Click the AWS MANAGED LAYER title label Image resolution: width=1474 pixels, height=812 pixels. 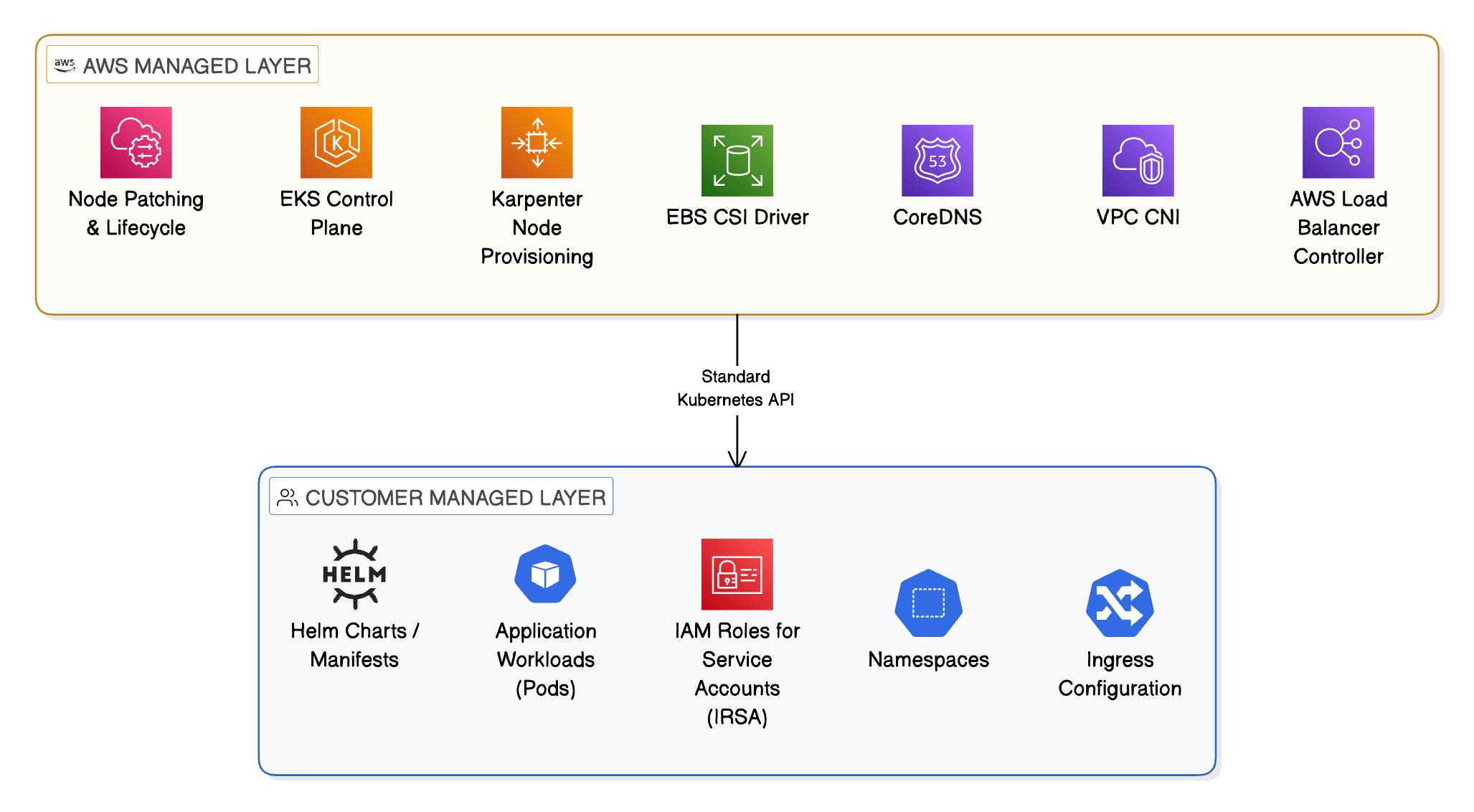[x=197, y=66]
